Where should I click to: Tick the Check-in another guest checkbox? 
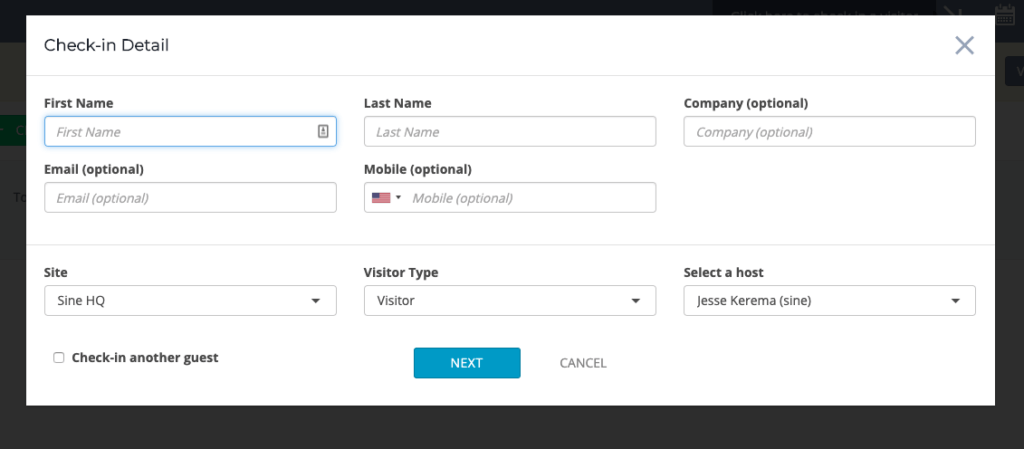(x=59, y=358)
